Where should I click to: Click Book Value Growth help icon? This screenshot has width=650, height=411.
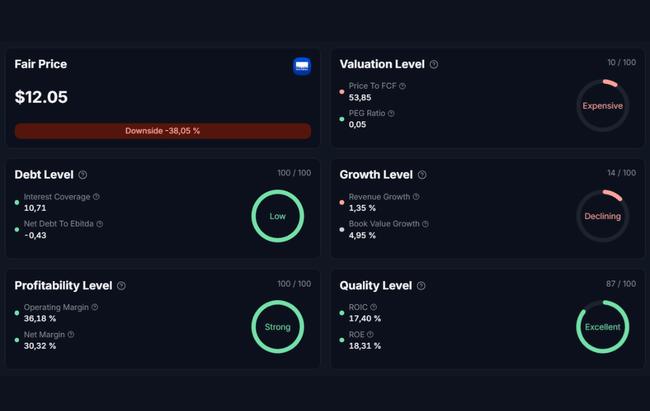426,224
